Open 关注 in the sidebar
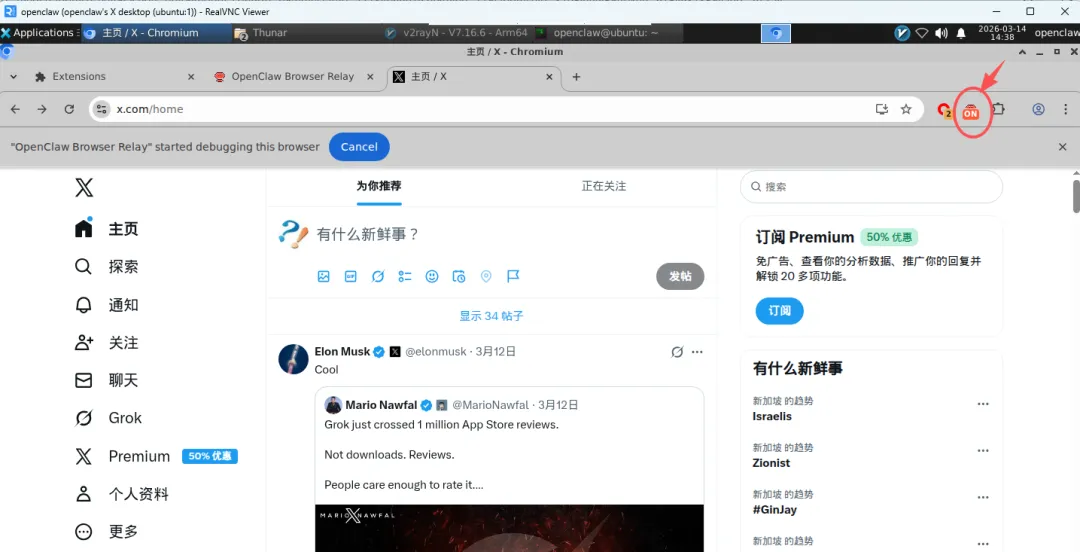 (107, 343)
